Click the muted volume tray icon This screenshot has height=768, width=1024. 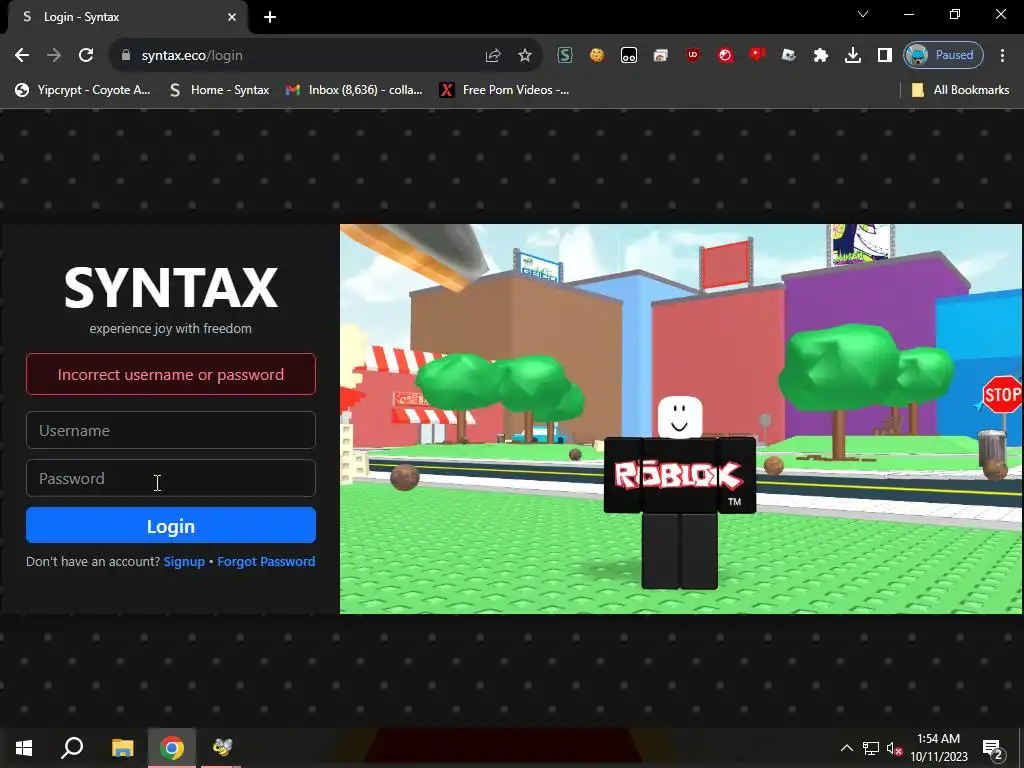coord(895,748)
